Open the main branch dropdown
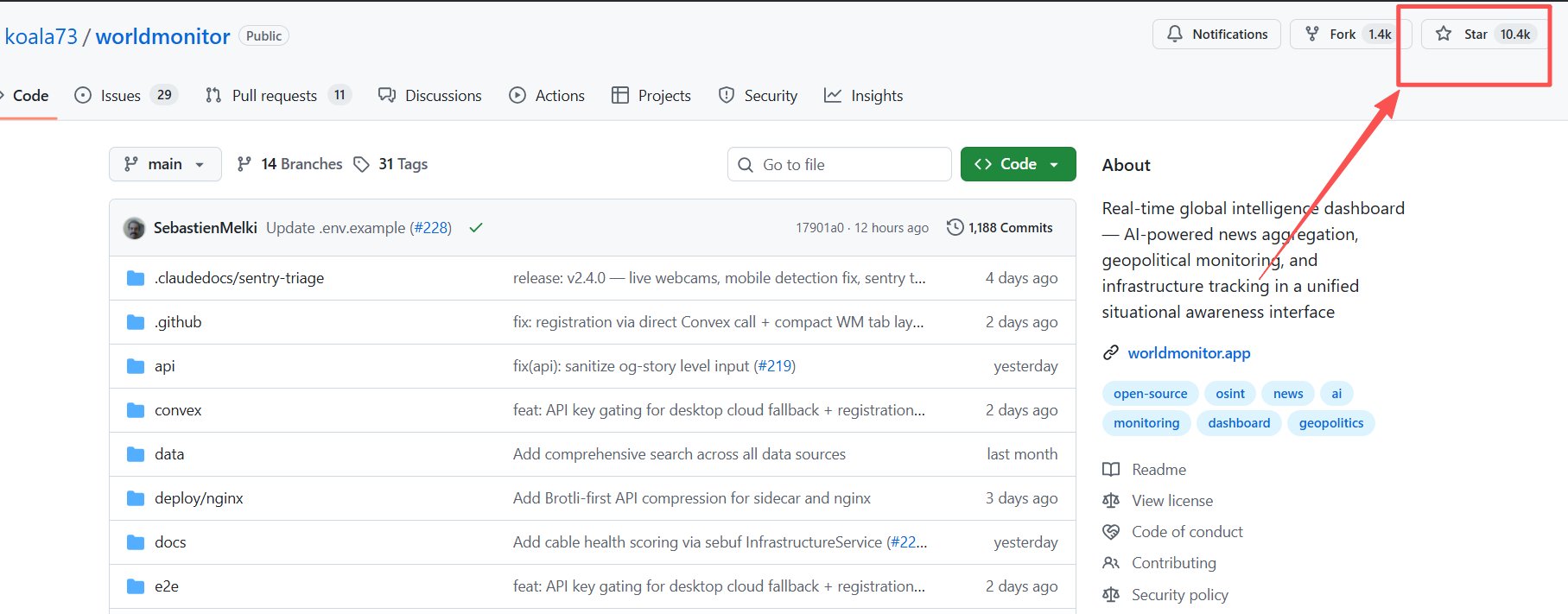This screenshot has width=1568, height=614. tap(165, 164)
